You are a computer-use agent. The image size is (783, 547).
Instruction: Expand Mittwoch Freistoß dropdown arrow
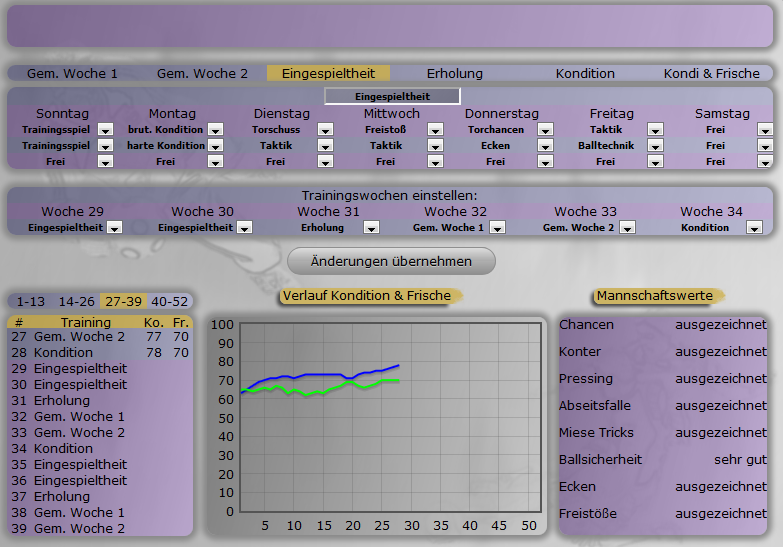pyautogui.click(x=435, y=130)
